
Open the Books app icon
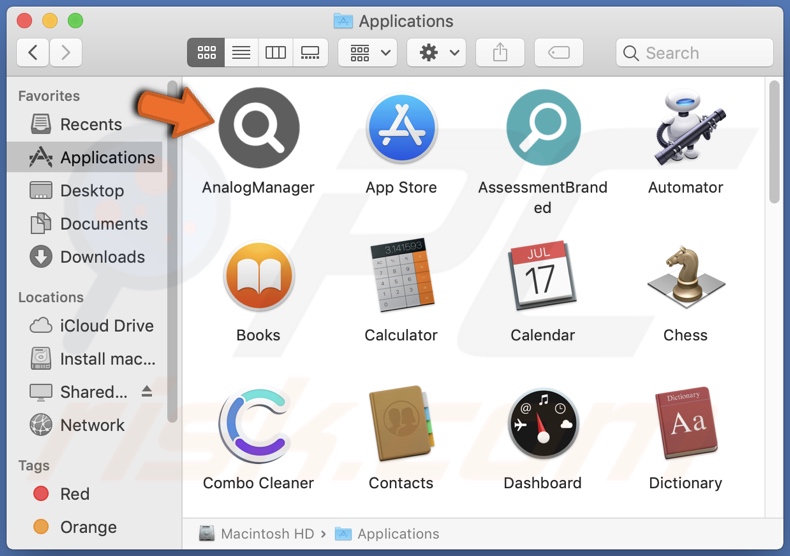pos(259,276)
